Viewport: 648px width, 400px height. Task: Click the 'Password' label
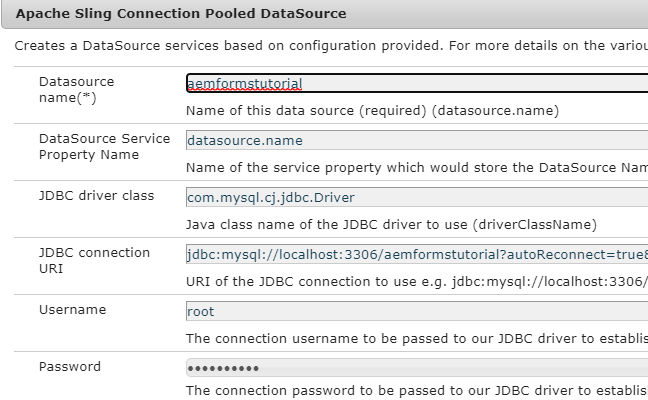coord(70,367)
